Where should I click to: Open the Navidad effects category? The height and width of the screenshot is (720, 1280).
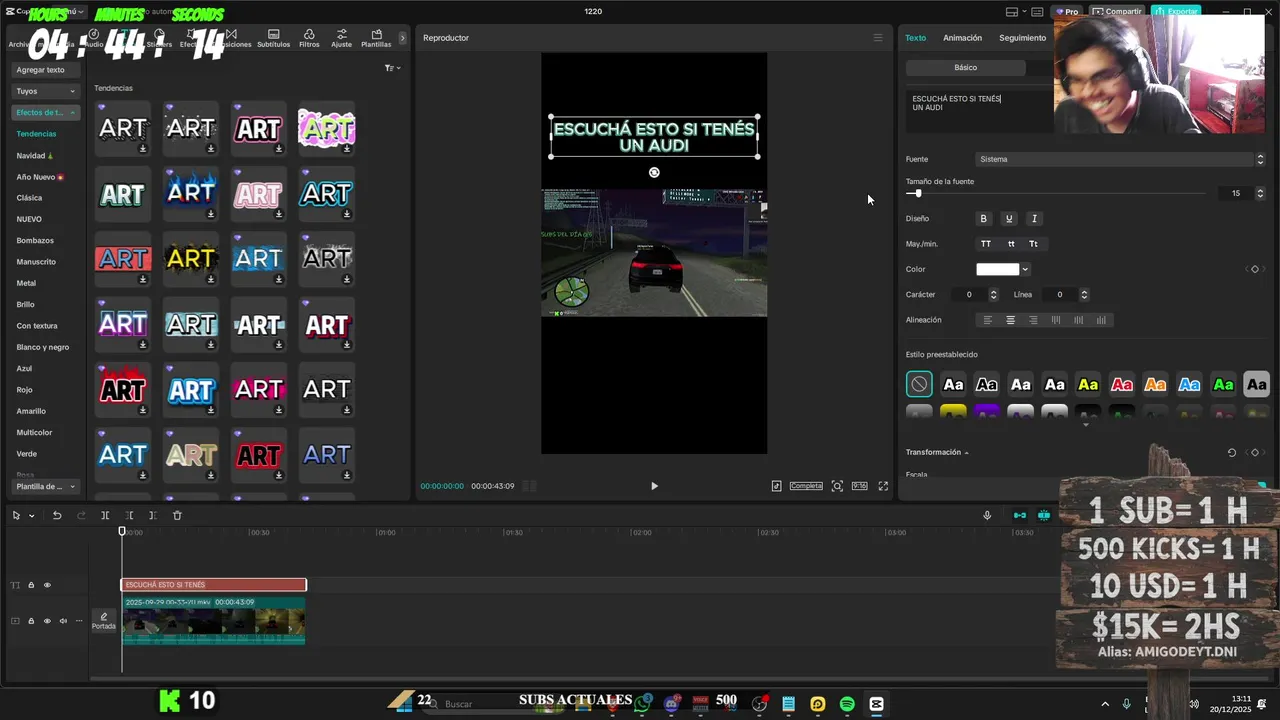point(35,156)
